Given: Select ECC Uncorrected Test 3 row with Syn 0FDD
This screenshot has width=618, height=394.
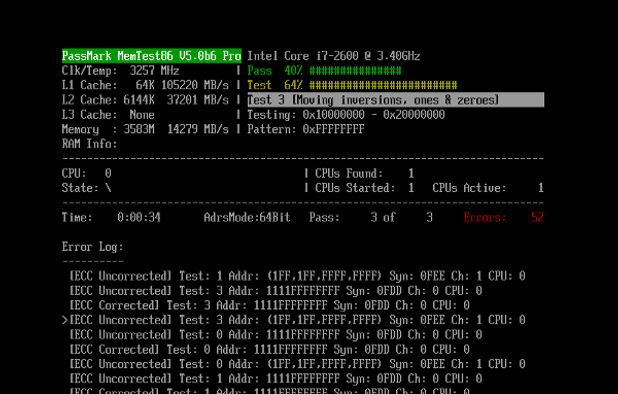Looking at the screenshot, I should click(276, 291).
